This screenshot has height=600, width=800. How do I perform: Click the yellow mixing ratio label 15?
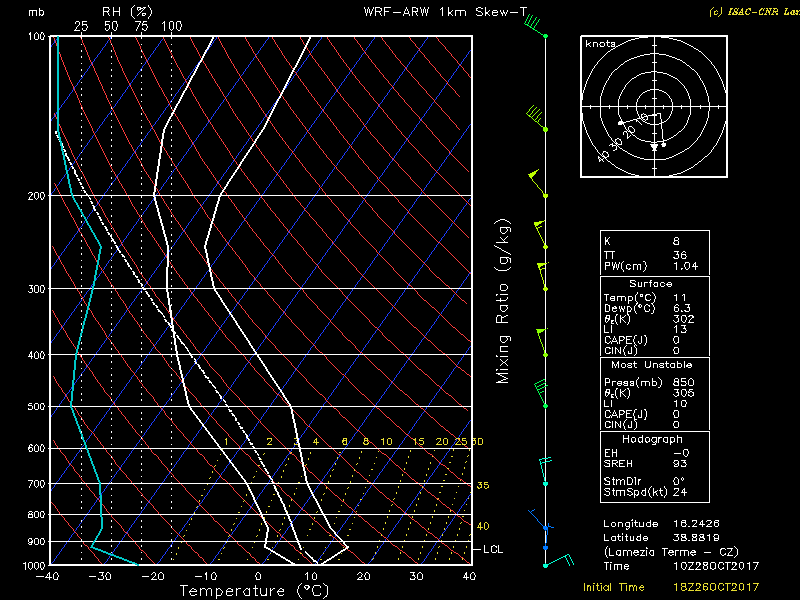(x=418, y=442)
